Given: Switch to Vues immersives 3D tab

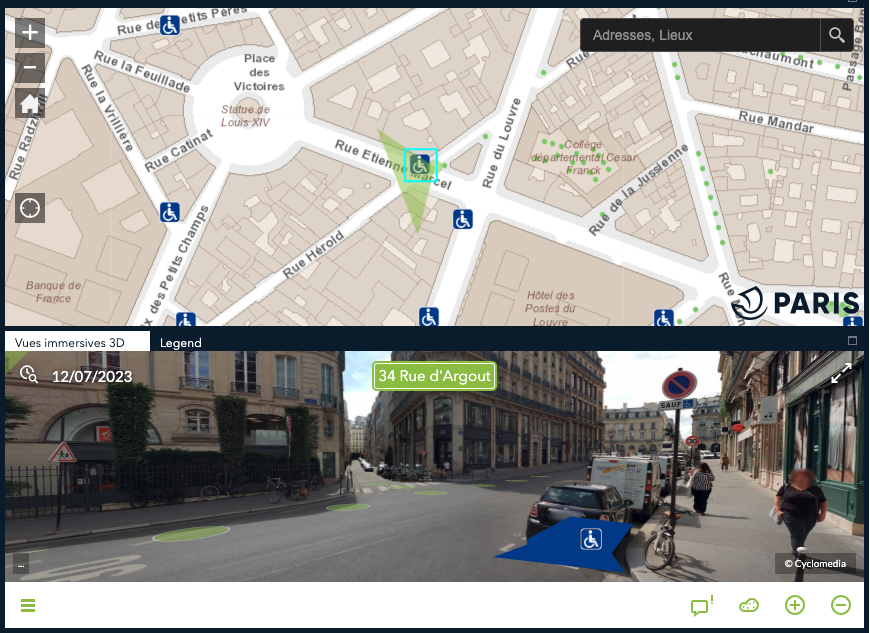Looking at the screenshot, I should point(77,342).
